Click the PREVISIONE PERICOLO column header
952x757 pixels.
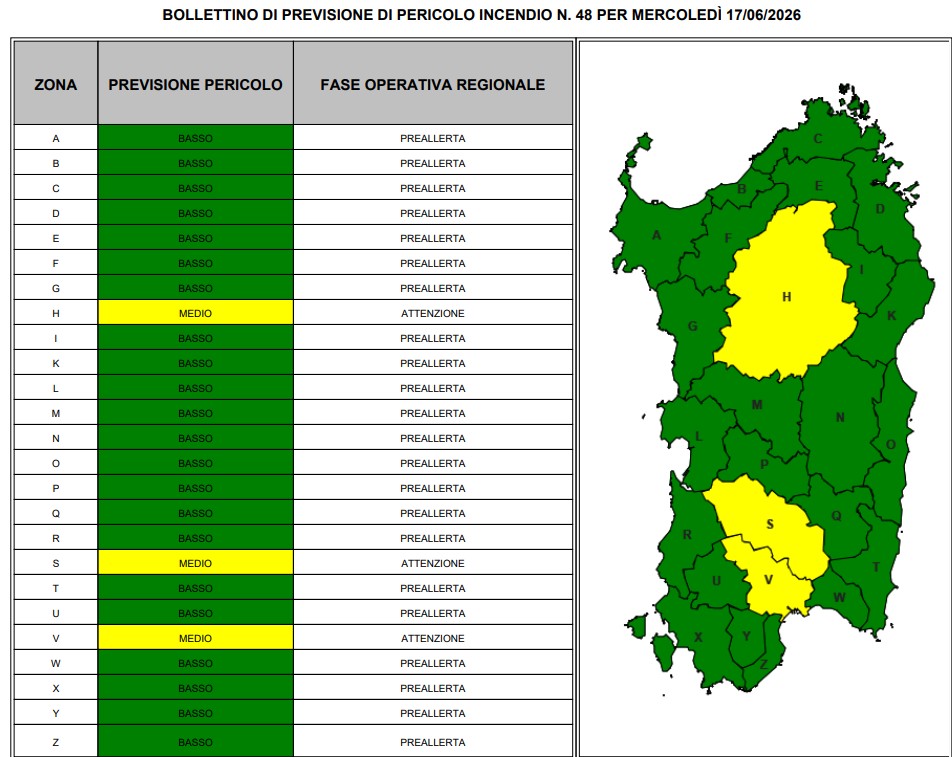click(196, 84)
